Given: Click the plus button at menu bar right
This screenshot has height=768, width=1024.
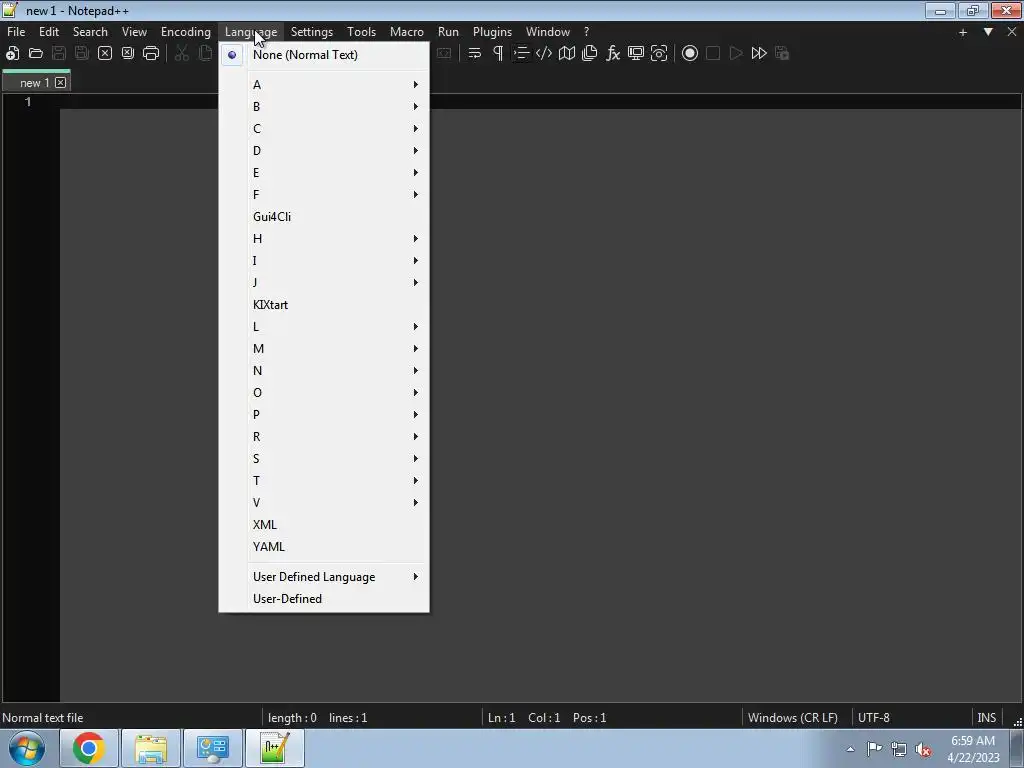Looking at the screenshot, I should coord(963,32).
